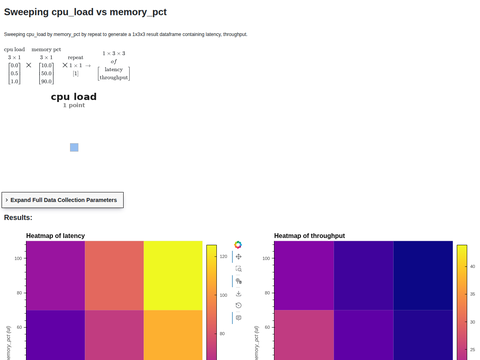Click the 'Sweeping cpu_load vs memory_pct' heading
The image size is (480, 360).
(x=85, y=12)
